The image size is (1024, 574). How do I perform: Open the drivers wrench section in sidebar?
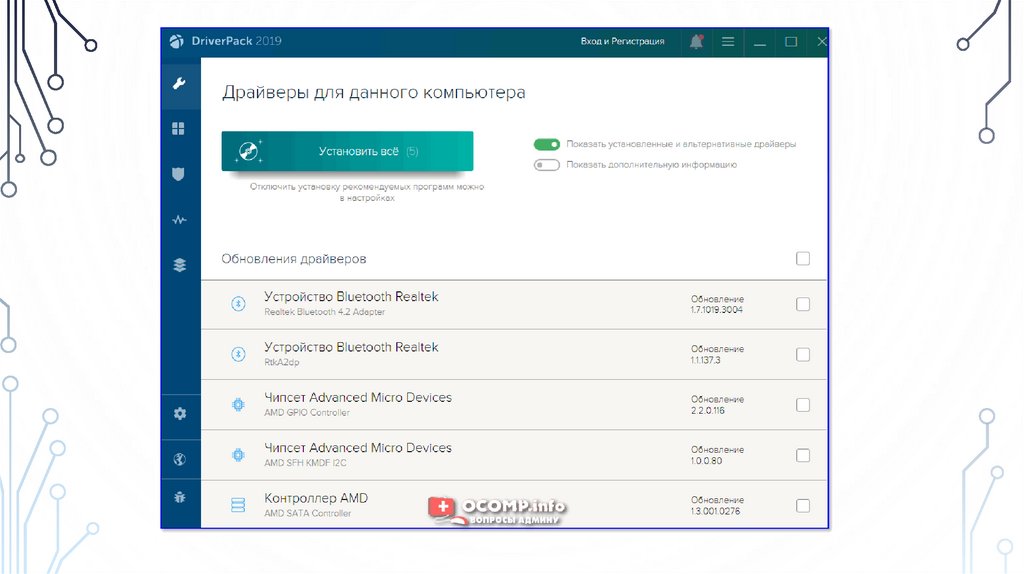(180, 83)
